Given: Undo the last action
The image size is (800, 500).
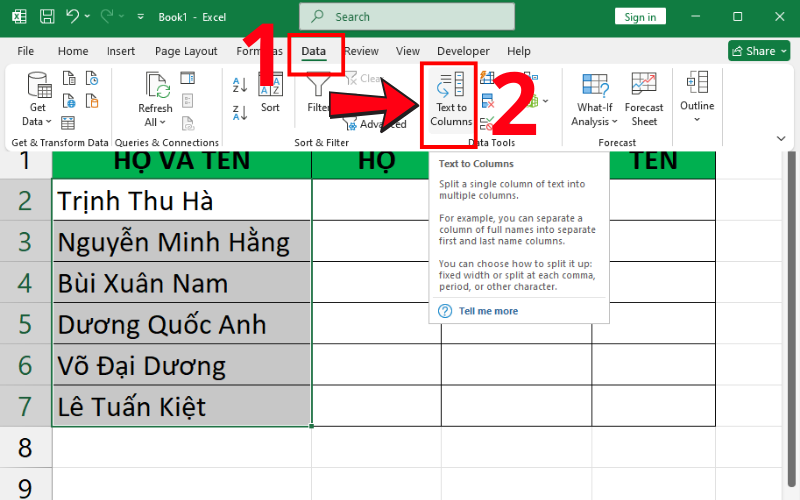Looking at the screenshot, I should point(72,17).
